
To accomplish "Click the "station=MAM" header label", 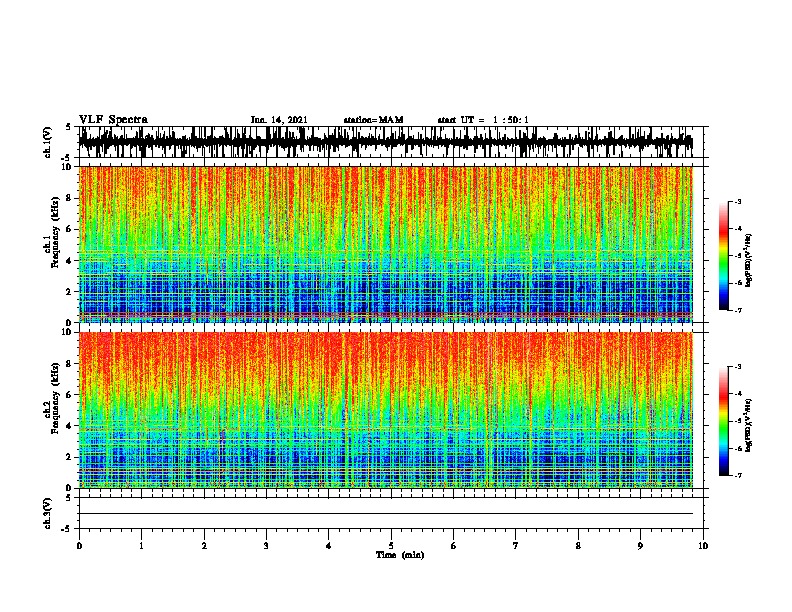I will [373, 120].
